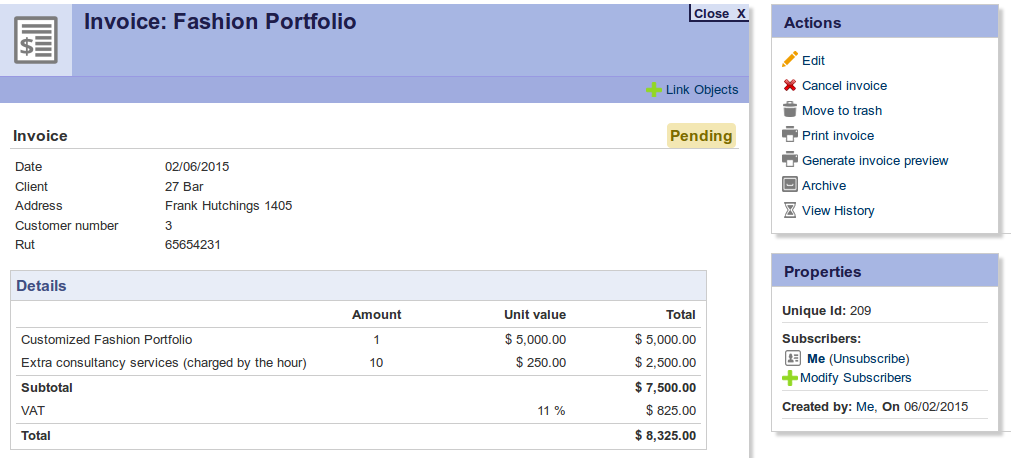Screen dimensions: 1014x458
Task: Choose Generate invoice preview action
Action: [x=874, y=161]
